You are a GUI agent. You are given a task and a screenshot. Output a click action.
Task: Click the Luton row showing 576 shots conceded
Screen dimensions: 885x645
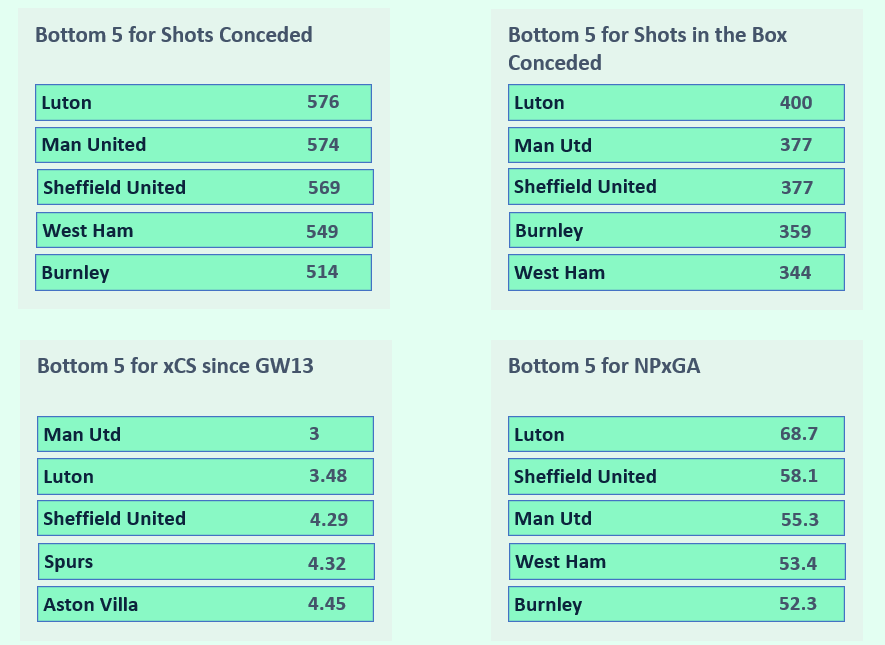(x=203, y=102)
